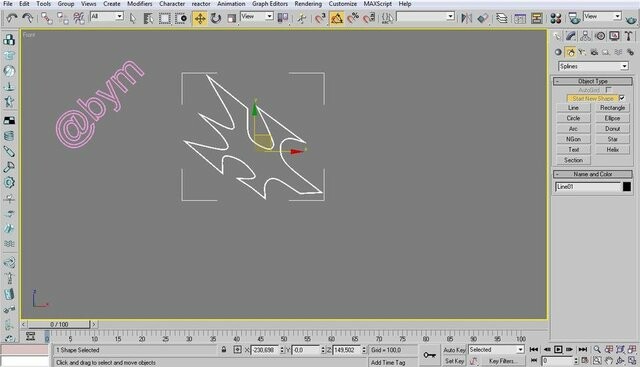
Task: Open the Rendering menu
Action: click(x=308, y=4)
